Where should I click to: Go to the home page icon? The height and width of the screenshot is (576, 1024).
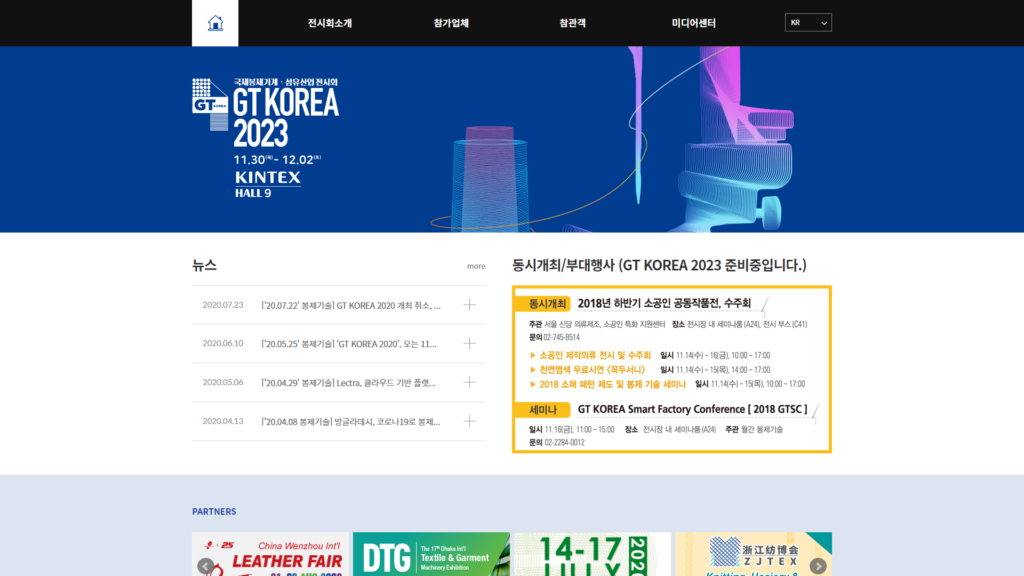point(215,23)
